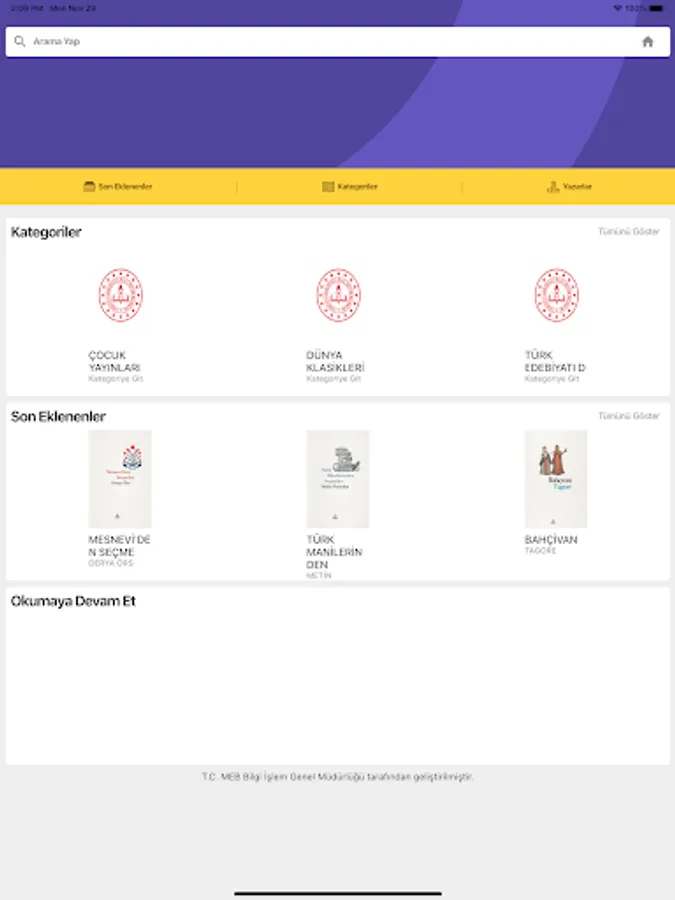Image resolution: width=675 pixels, height=900 pixels.
Task: Go to category under DÜNYA KLASİKLERİ
Action: [333, 379]
